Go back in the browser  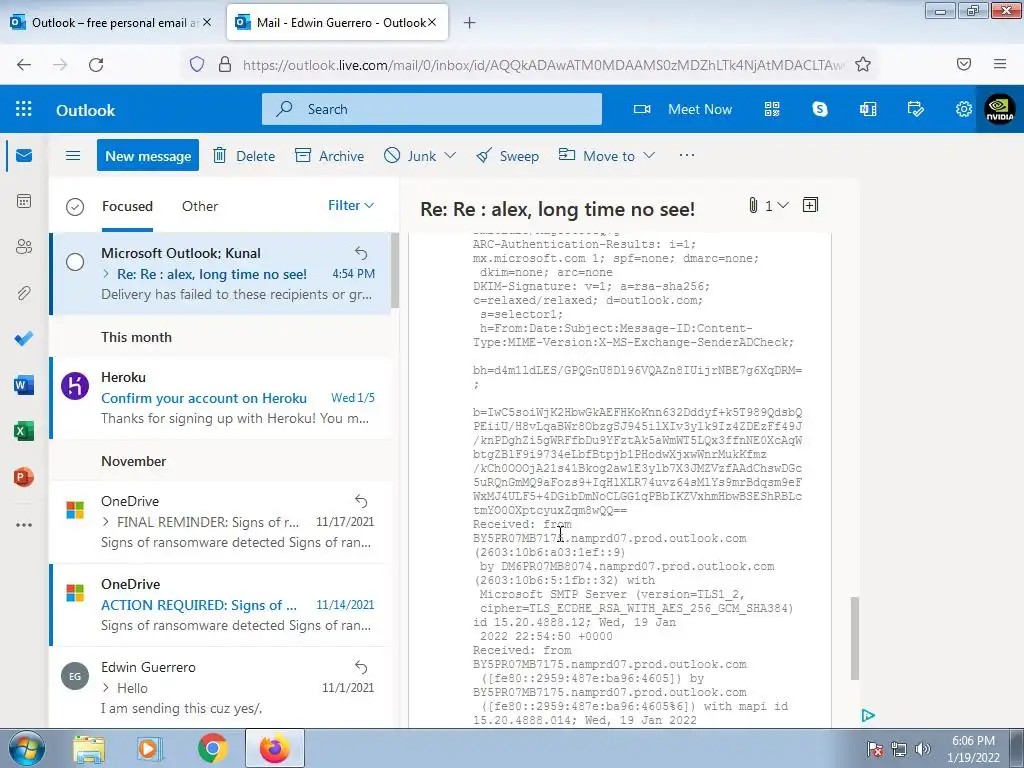pyautogui.click(x=24, y=64)
